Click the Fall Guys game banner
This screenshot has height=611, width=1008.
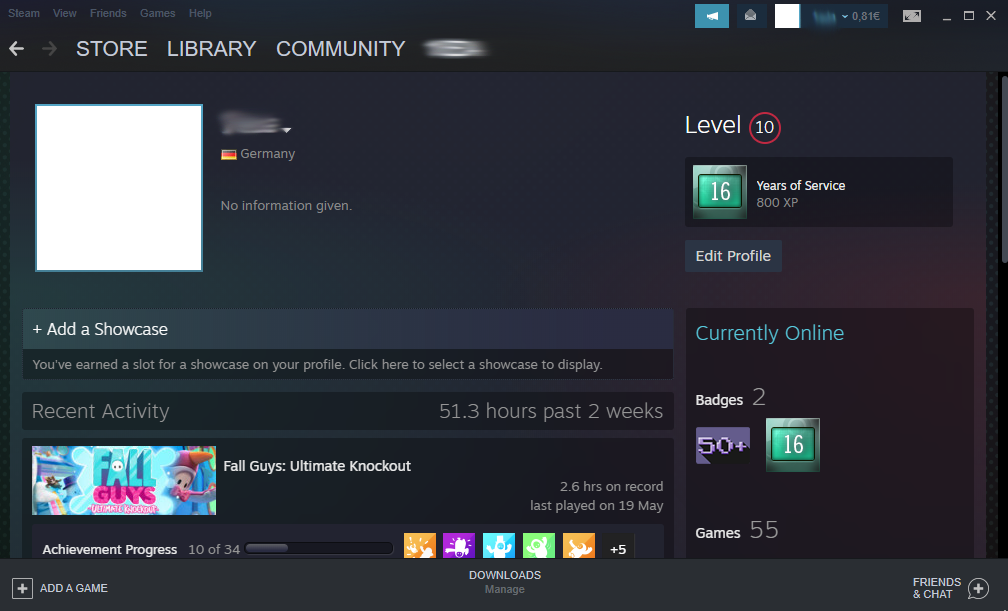pyautogui.click(x=124, y=480)
